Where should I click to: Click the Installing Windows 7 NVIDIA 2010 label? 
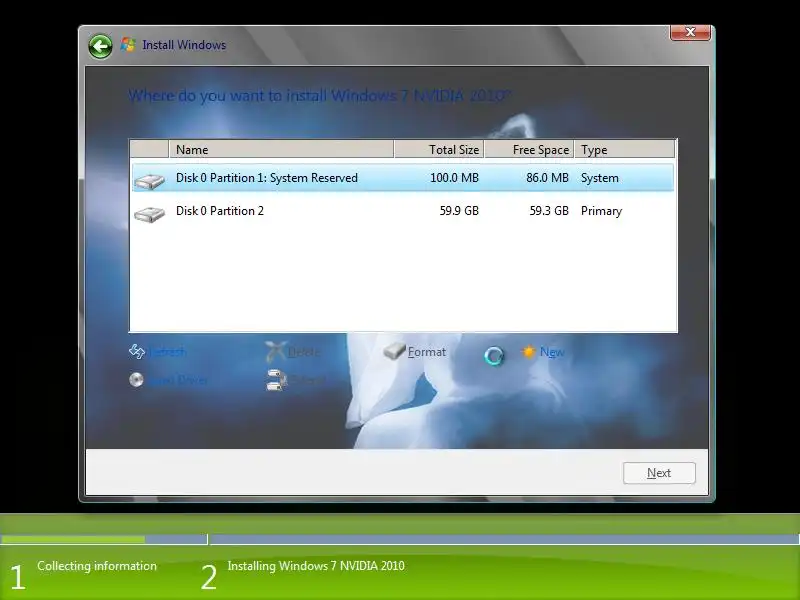[316, 566]
